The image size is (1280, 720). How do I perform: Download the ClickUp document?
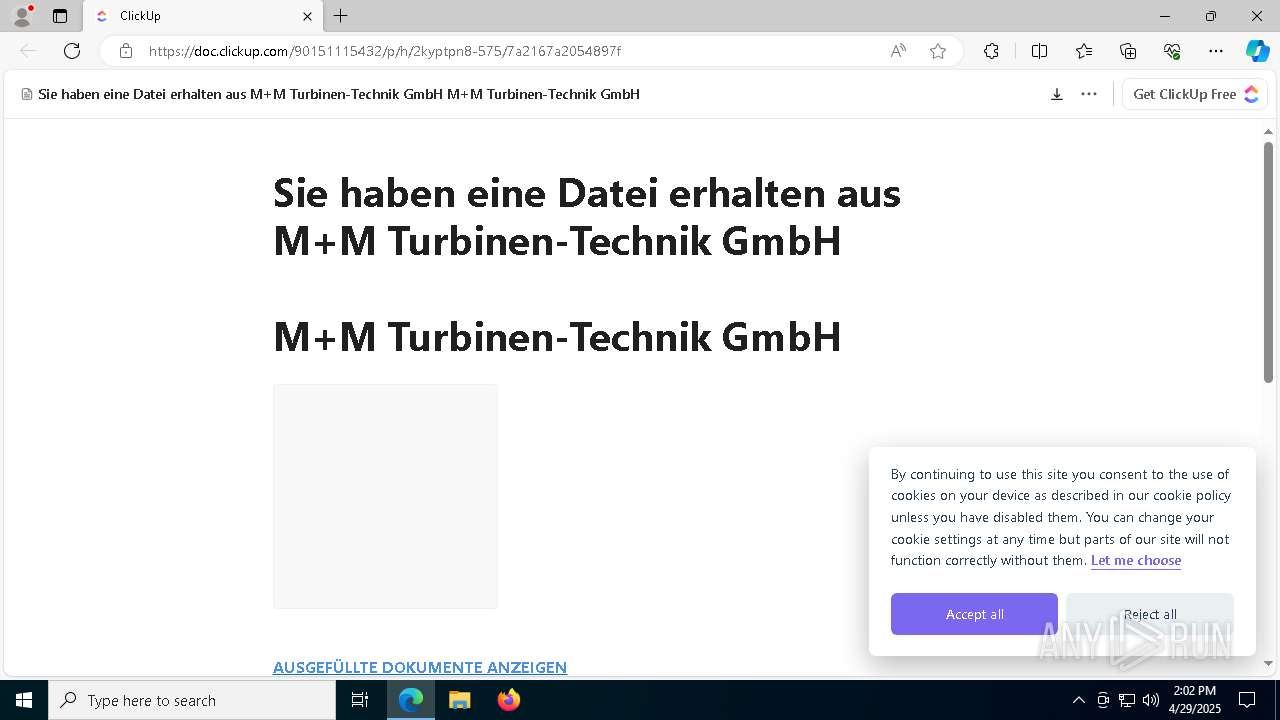[x=1056, y=94]
